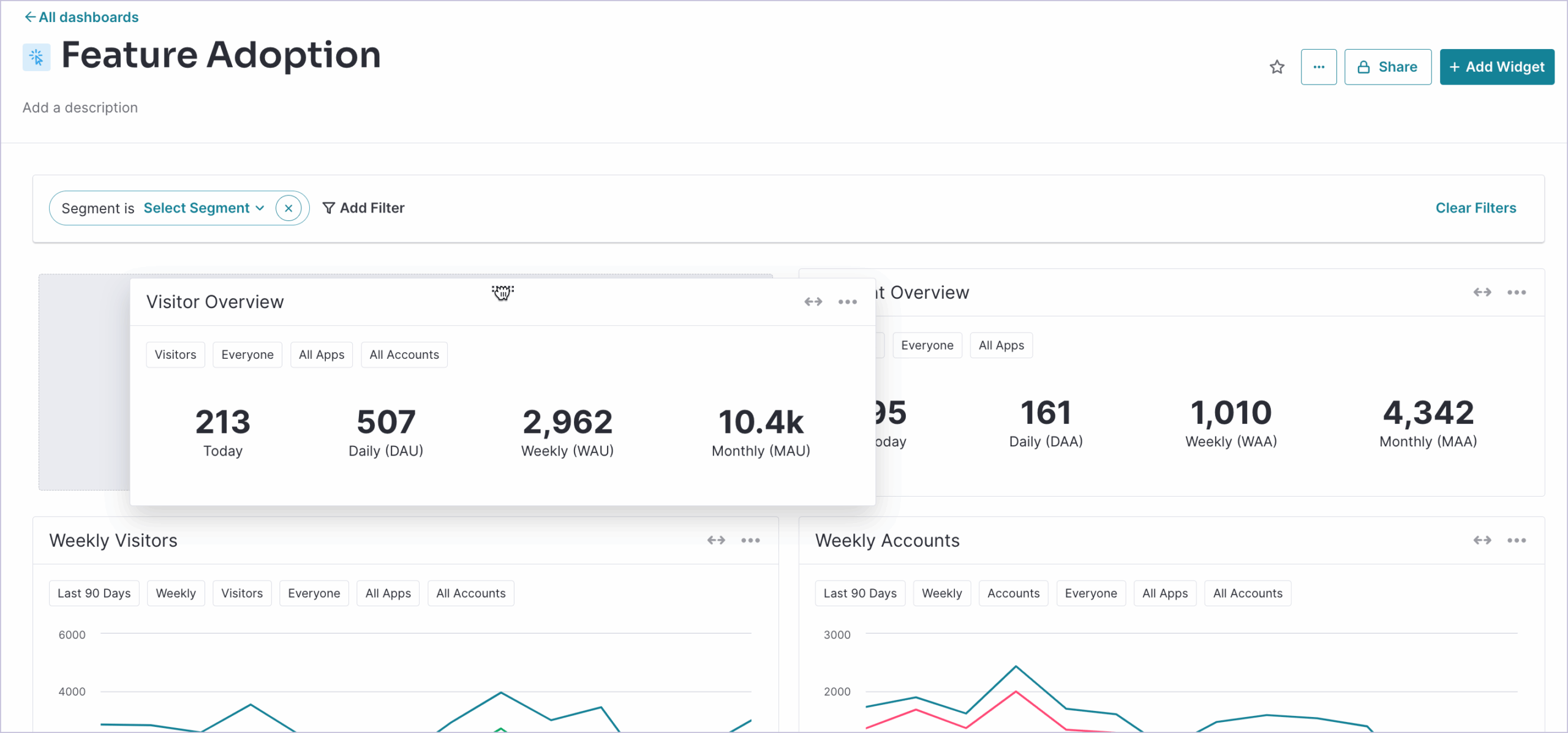Remove the Segment filter with the X icon
This screenshot has width=1568, height=733.
click(x=288, y=208)
